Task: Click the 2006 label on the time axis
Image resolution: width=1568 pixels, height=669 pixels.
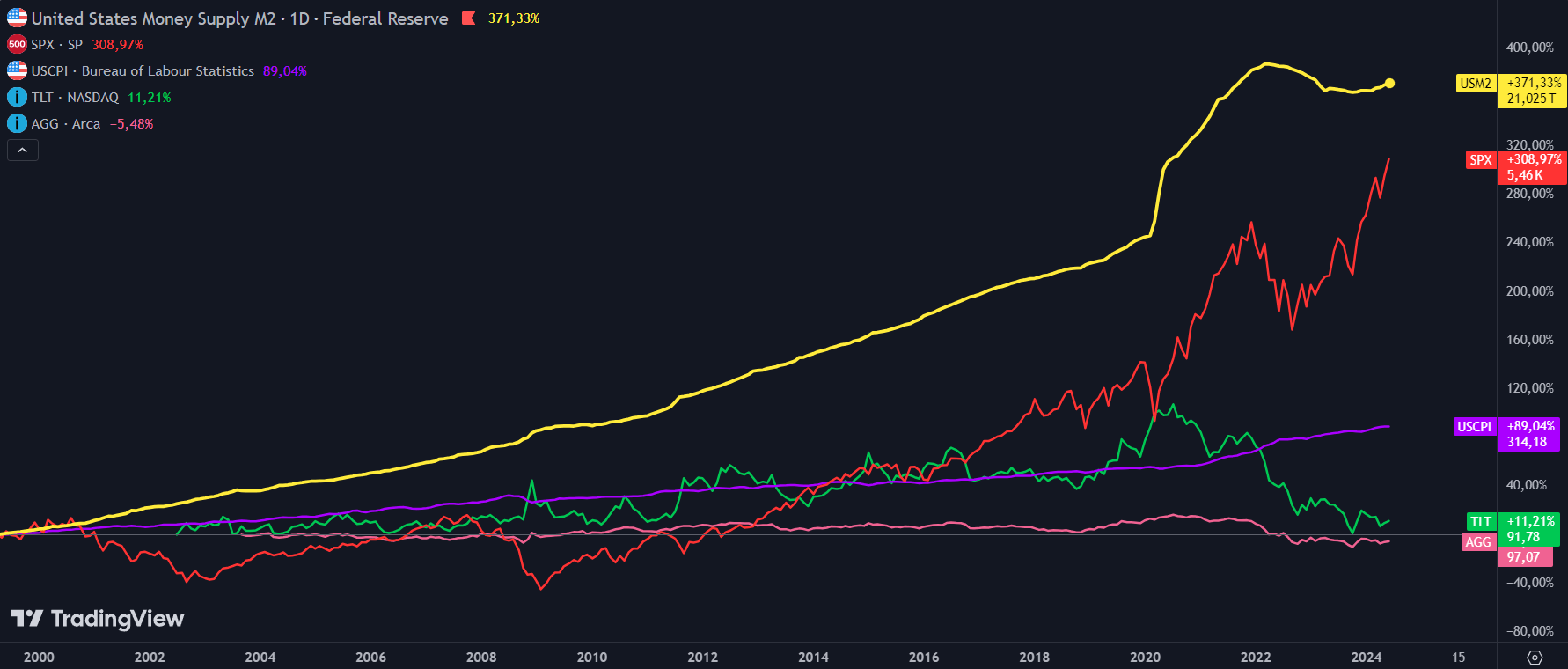Action: coord(370,658)
